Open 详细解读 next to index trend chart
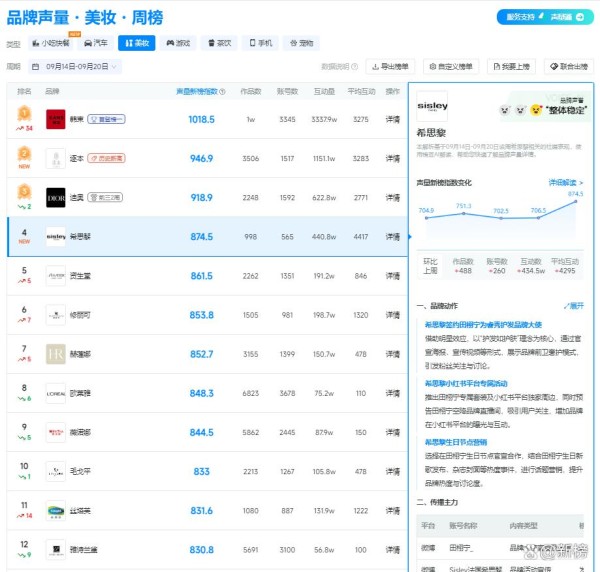The height and width of the screenshot is (572, 600). tap(566, 183)
